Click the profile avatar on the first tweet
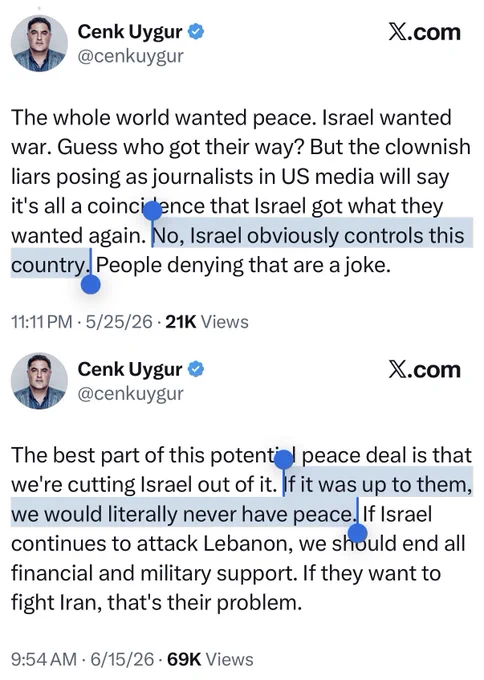This screenshot has height=680, width=484. pos(39,43)
